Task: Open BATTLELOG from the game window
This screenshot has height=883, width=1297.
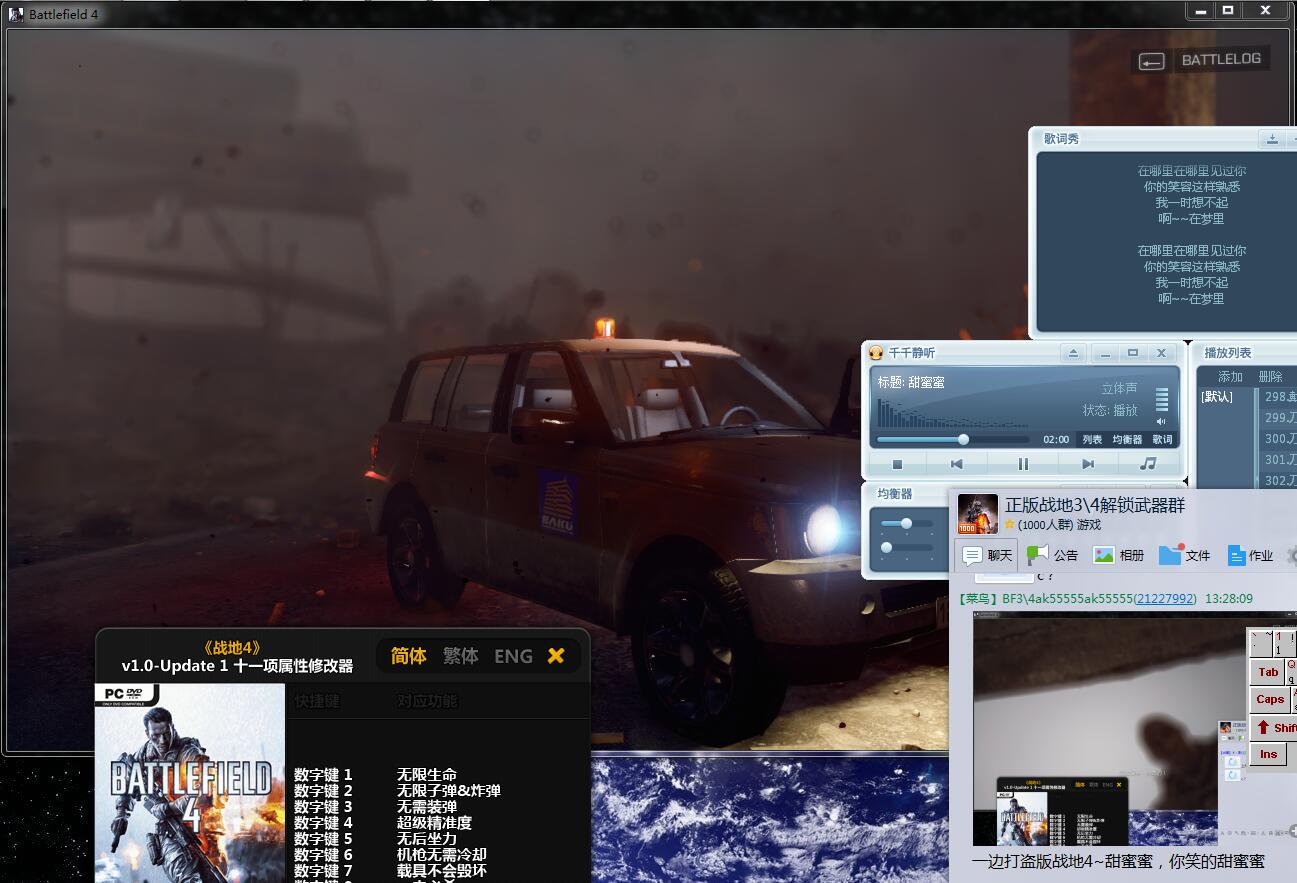Action: tap(1221, 59)
